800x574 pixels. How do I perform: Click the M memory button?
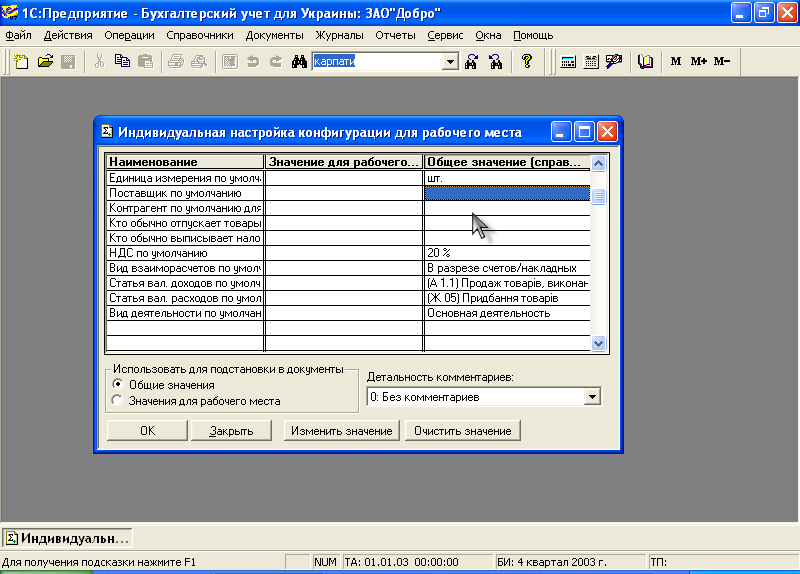pyautogui.click(x=676, y=61)
